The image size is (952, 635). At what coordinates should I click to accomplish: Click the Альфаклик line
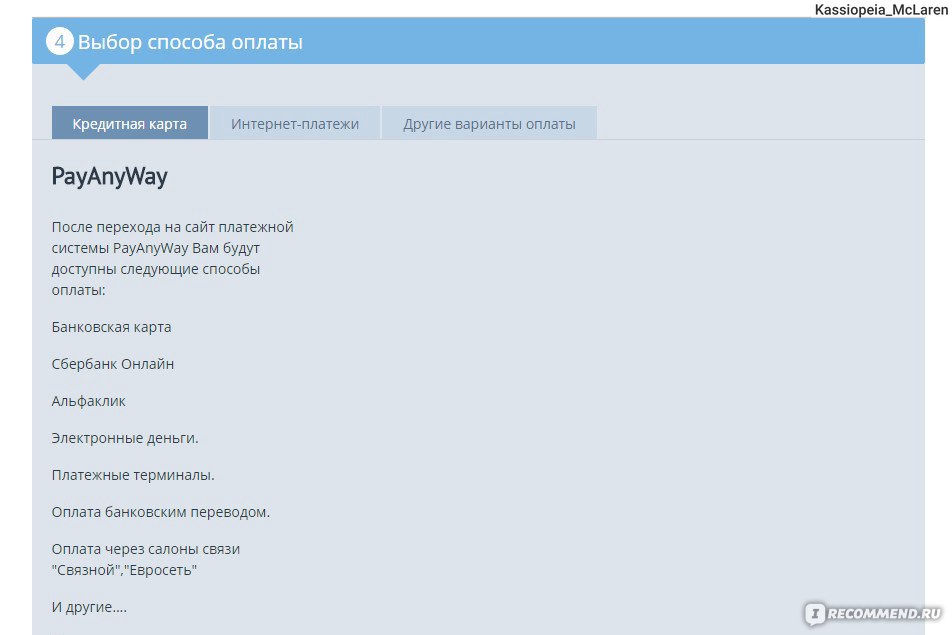[x=89, y=401]
